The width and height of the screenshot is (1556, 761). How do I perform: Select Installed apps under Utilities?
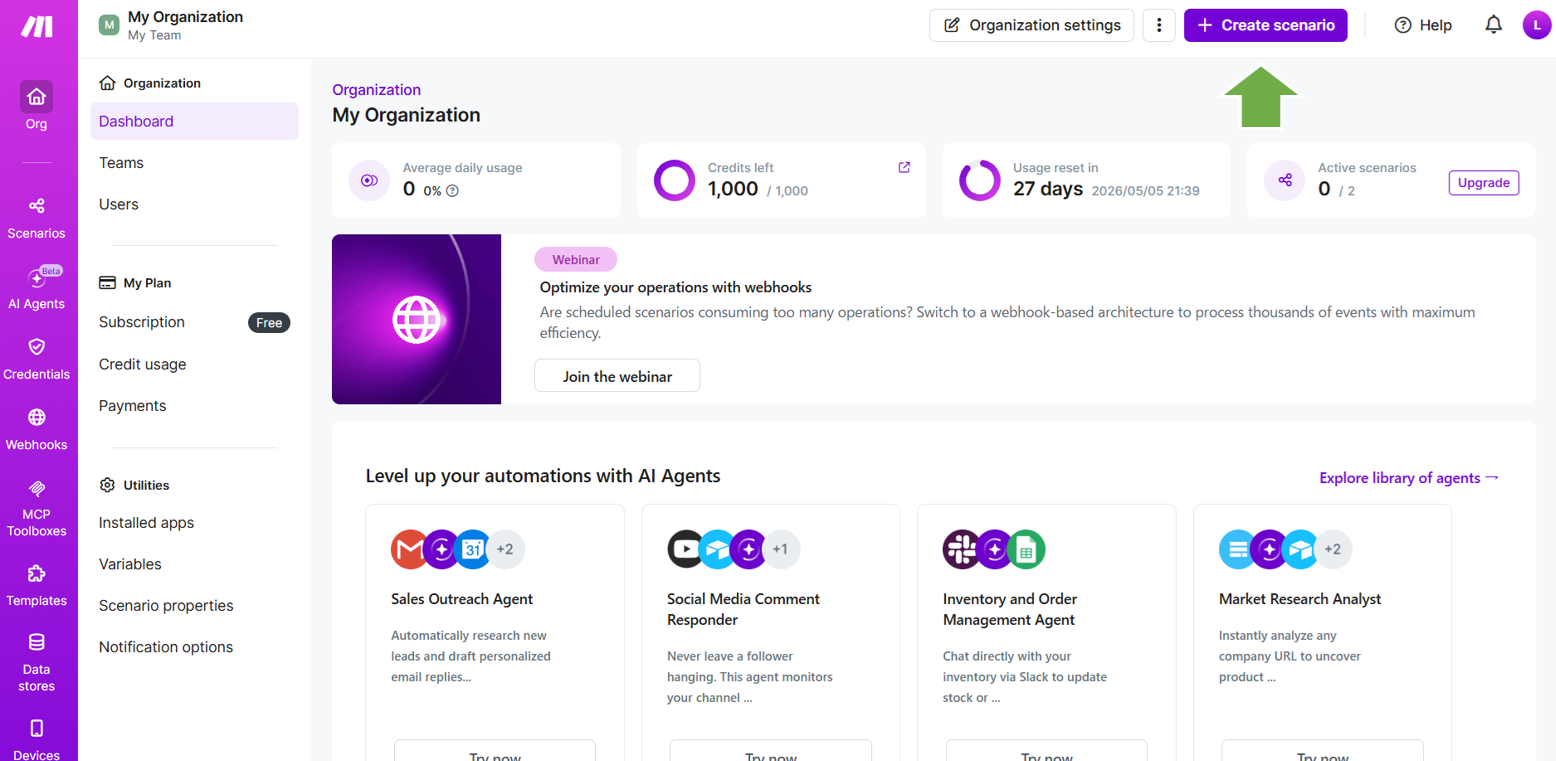(146, 523)
